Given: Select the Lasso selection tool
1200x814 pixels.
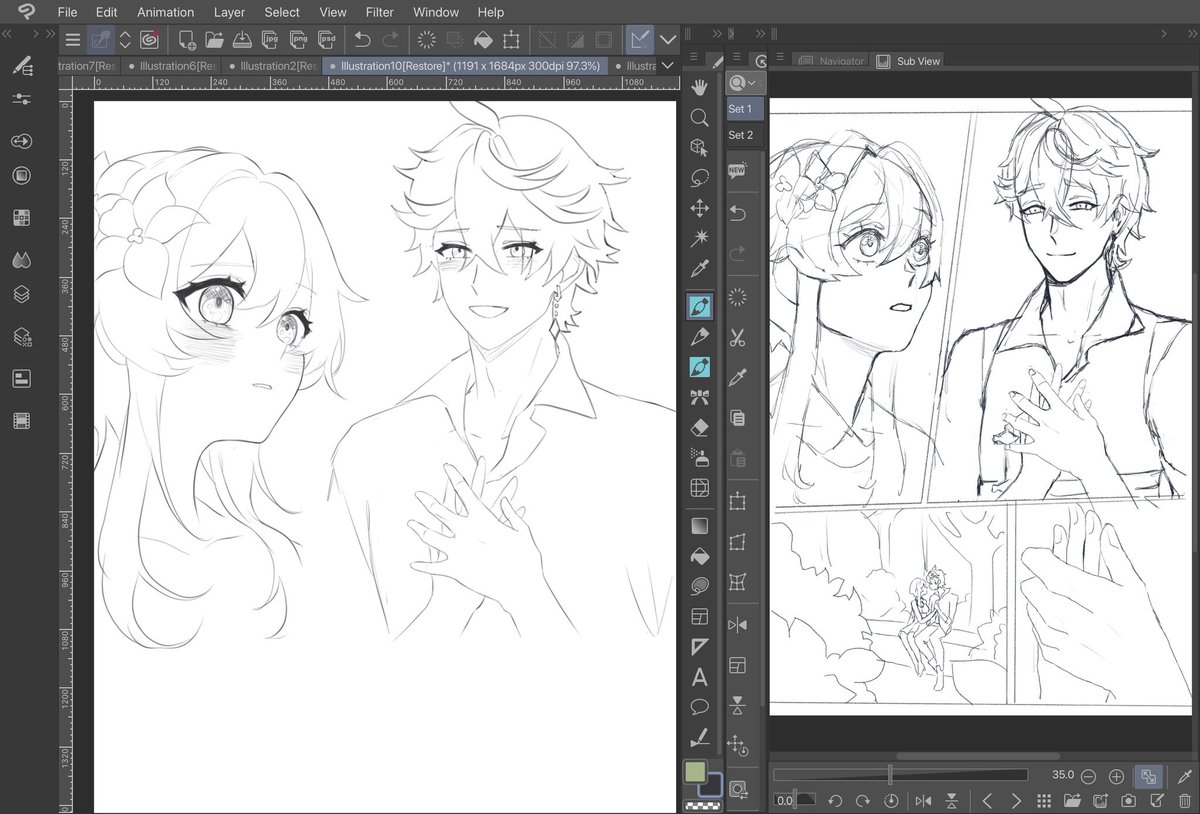Looking at the screenshot, I should 700,177.
